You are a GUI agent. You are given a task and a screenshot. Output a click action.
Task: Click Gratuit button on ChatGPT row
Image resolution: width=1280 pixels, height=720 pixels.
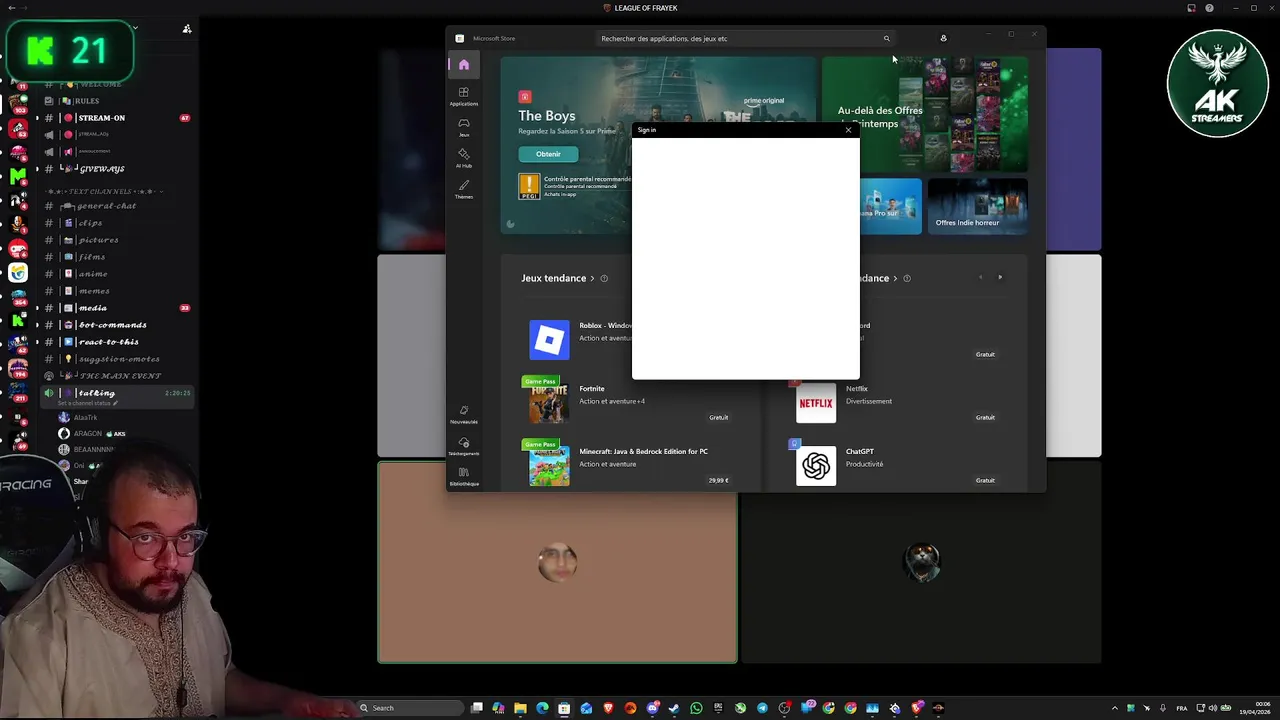(x=985, y=480)
